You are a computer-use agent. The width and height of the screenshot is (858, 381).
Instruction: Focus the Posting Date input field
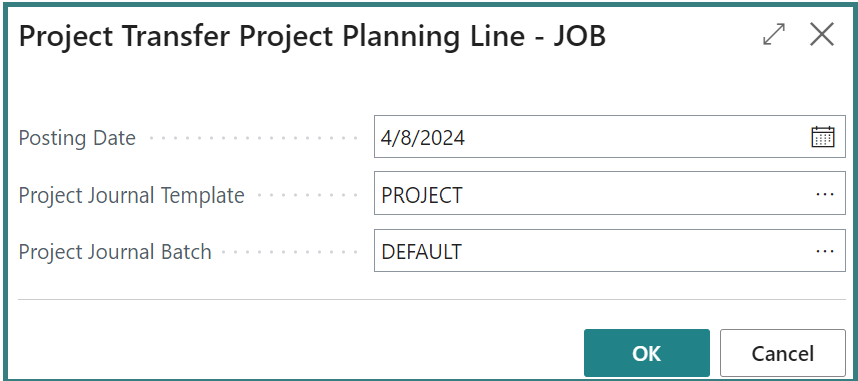pyautogui.click(x=610, y=137)
